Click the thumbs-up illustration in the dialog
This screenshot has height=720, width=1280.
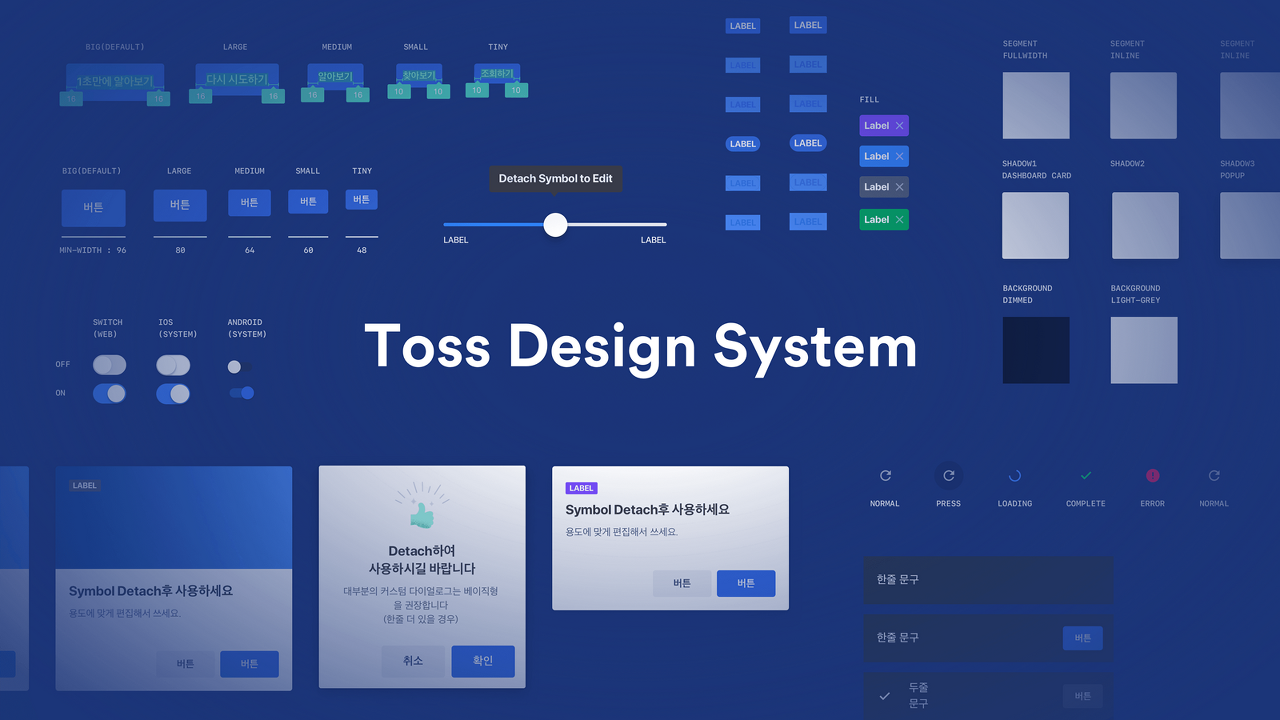point(422,507)
